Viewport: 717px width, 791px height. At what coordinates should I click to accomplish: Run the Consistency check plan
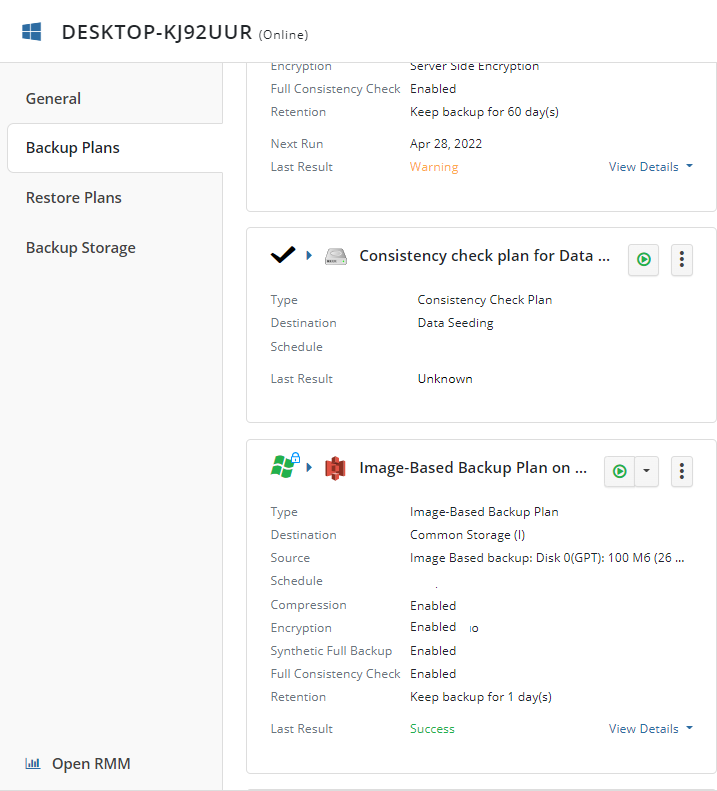[x=643, y=260]
